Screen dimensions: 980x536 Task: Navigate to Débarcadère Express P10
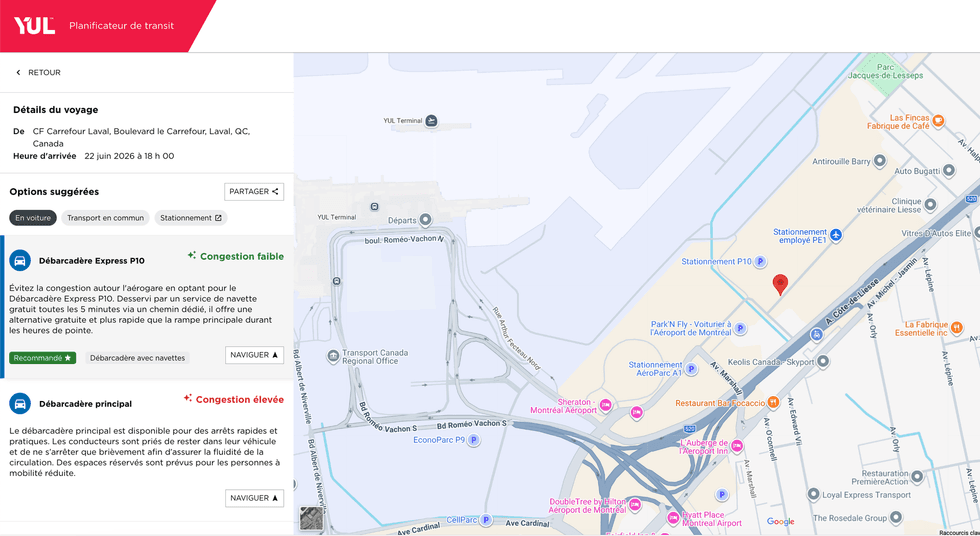coord(254,355)
